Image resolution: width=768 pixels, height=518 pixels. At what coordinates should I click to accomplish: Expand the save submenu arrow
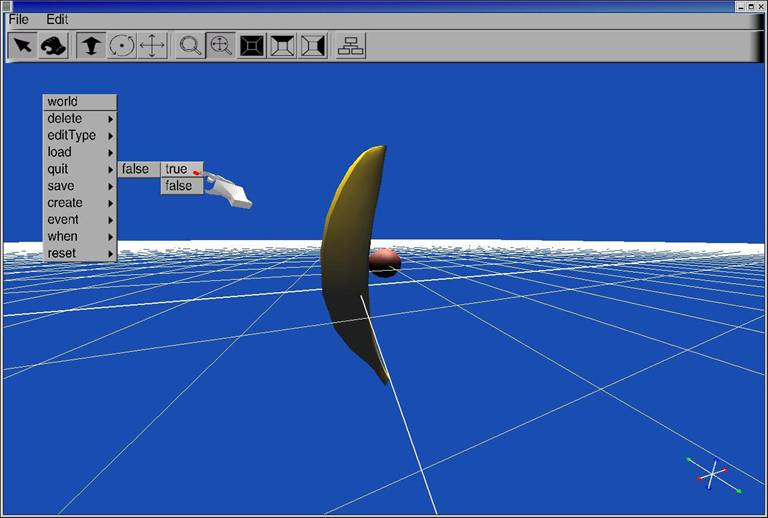[111, 187]
